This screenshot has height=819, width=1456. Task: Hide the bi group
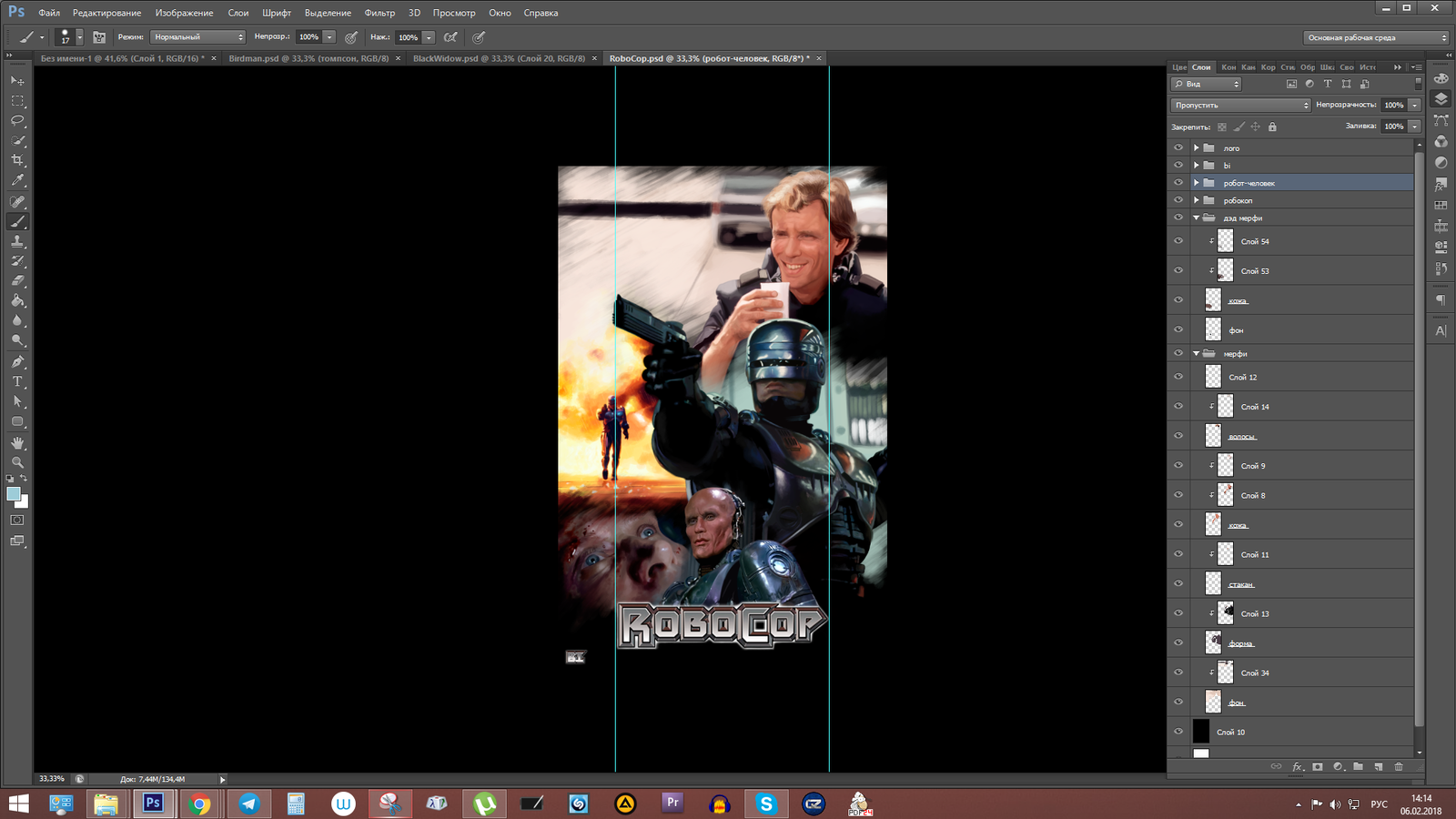click(1178, 166)
